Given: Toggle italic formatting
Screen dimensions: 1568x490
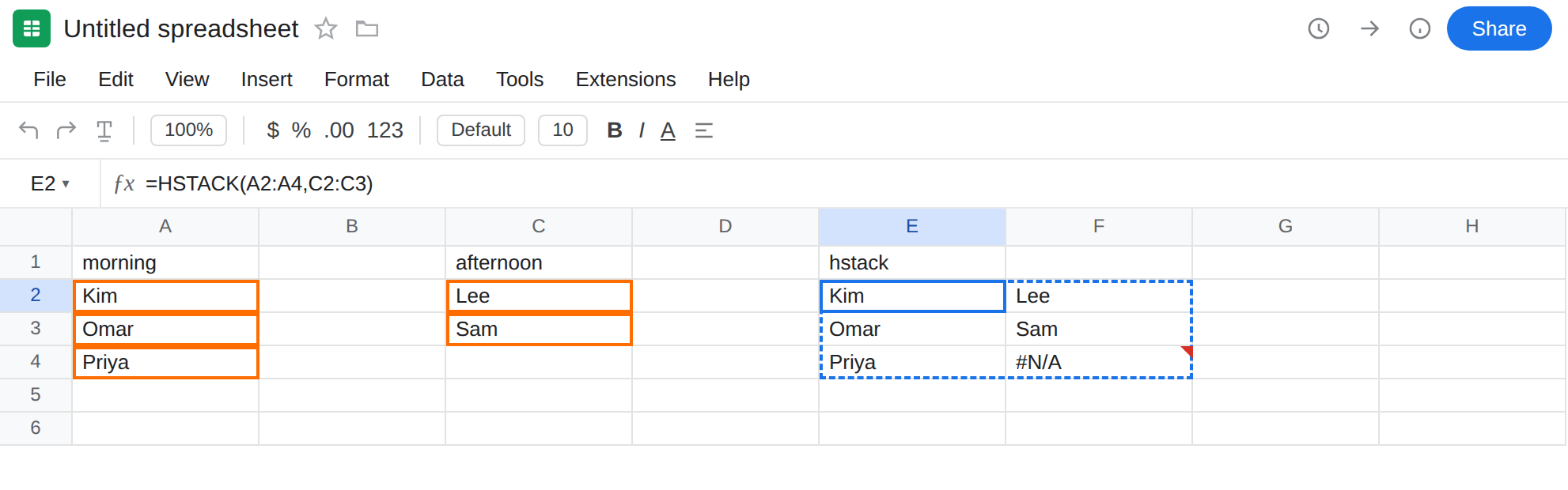Looking at the screenshot, I should pyautogui.click(x=642, y=130).
